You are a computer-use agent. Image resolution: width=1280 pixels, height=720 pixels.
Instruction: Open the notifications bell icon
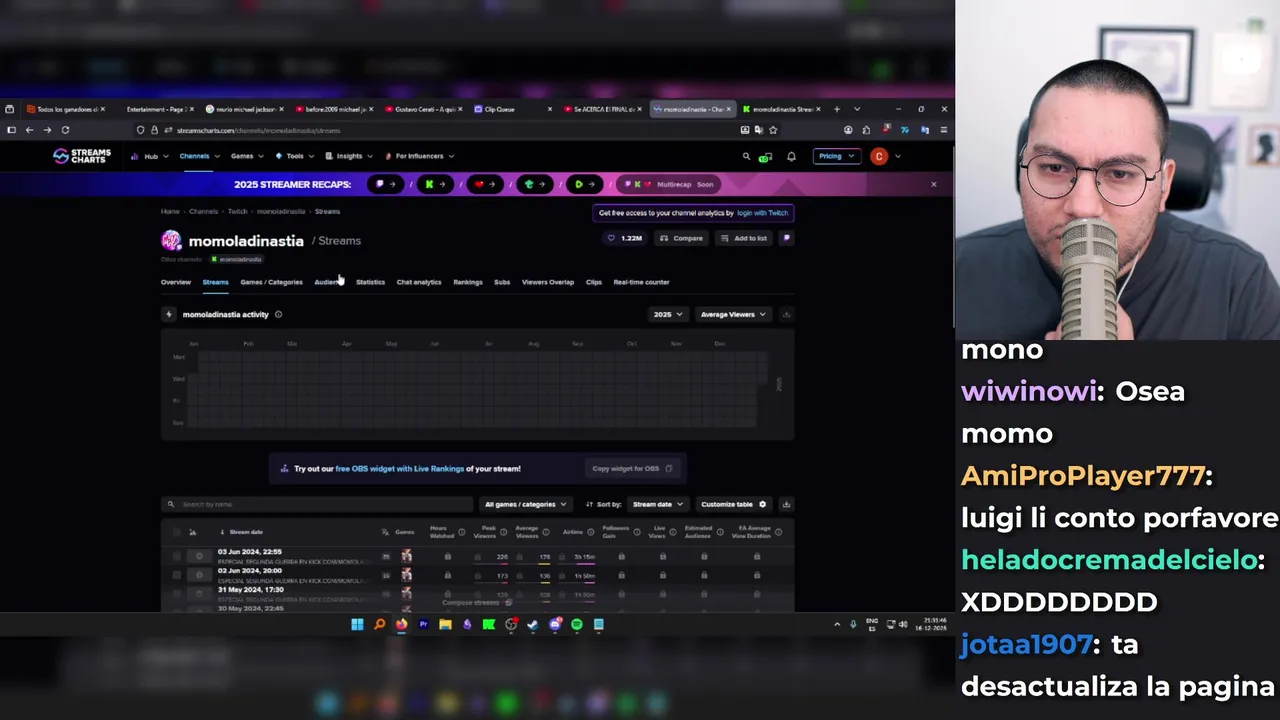pos(791,156)
